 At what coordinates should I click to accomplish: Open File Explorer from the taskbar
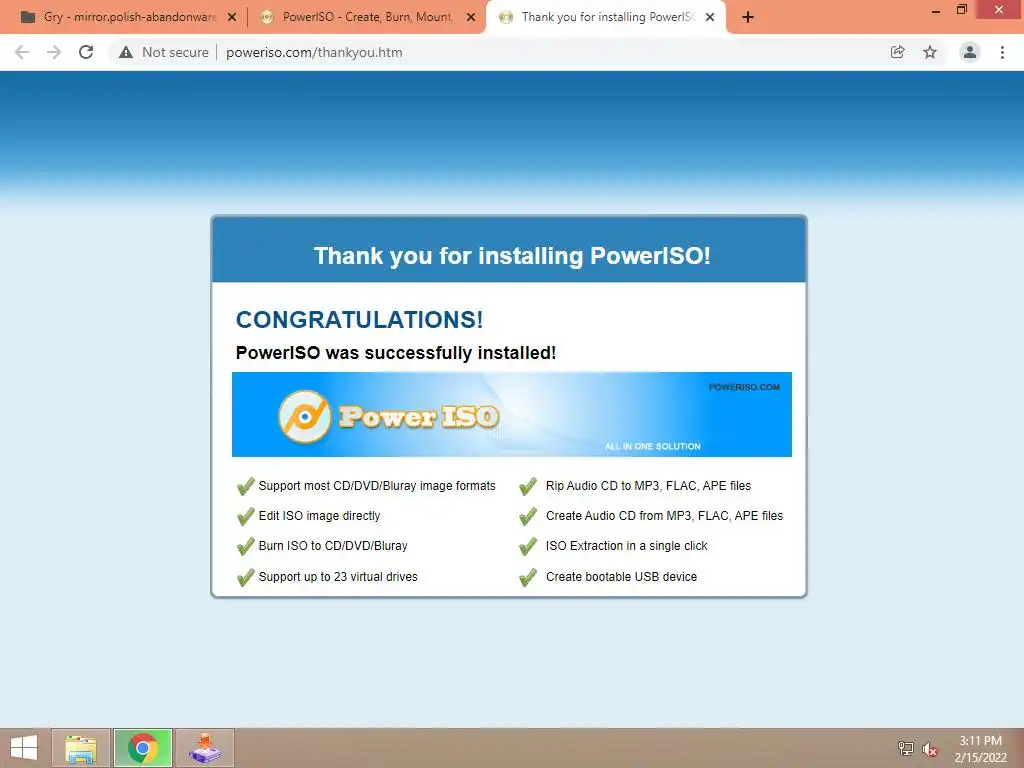pyautogui.click(x=80, y=748)
